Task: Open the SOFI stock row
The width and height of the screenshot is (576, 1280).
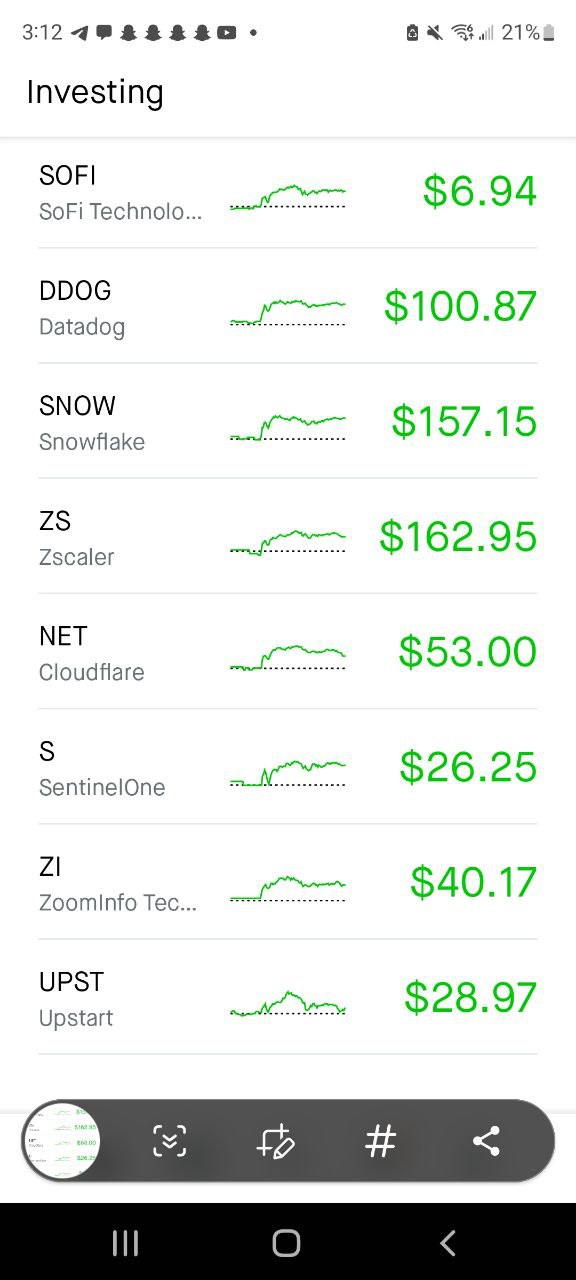Action: [x=288, y=191]
